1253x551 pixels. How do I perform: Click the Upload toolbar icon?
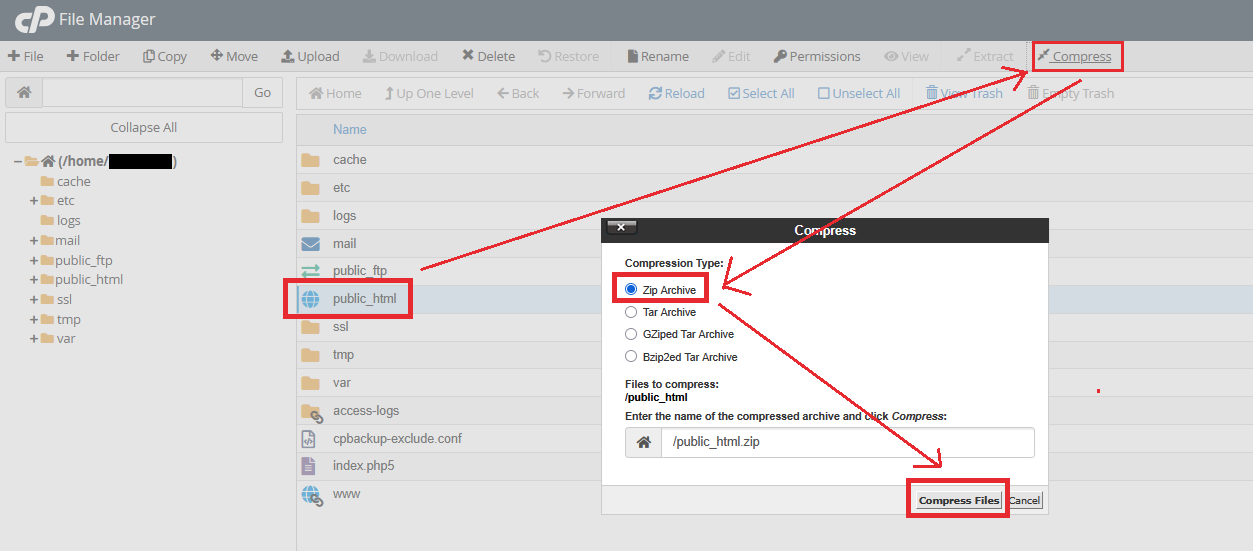point(288,57)
